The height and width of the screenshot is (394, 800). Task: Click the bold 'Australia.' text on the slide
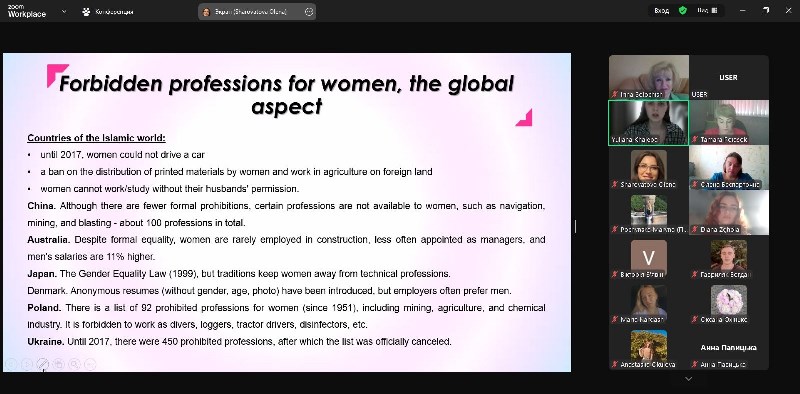(48, 239)
